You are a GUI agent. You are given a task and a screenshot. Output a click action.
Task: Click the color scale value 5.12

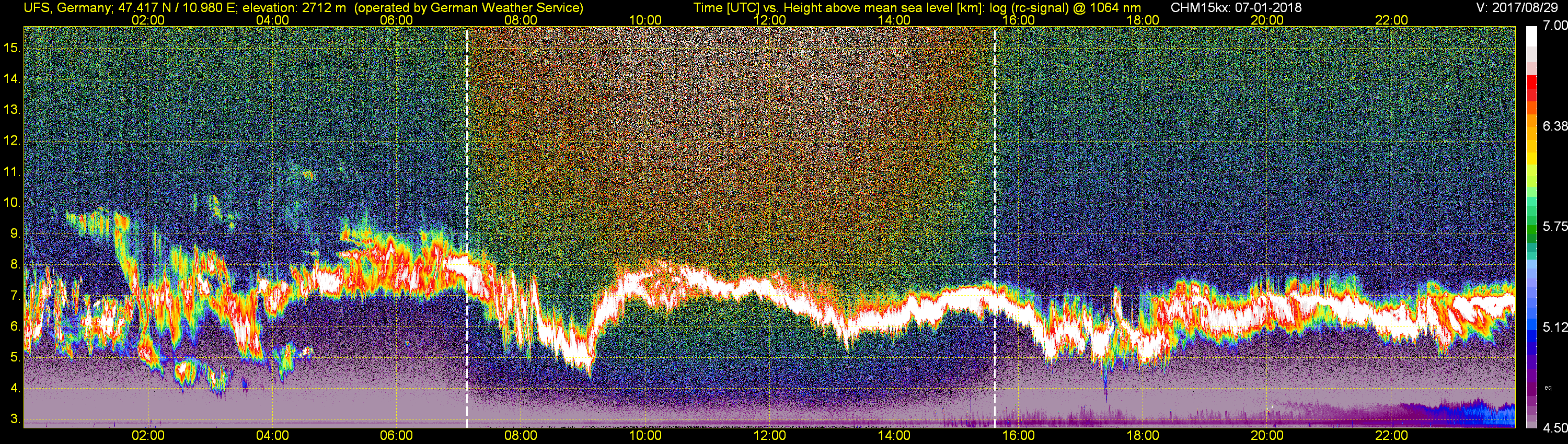[x=1554, y=327]
